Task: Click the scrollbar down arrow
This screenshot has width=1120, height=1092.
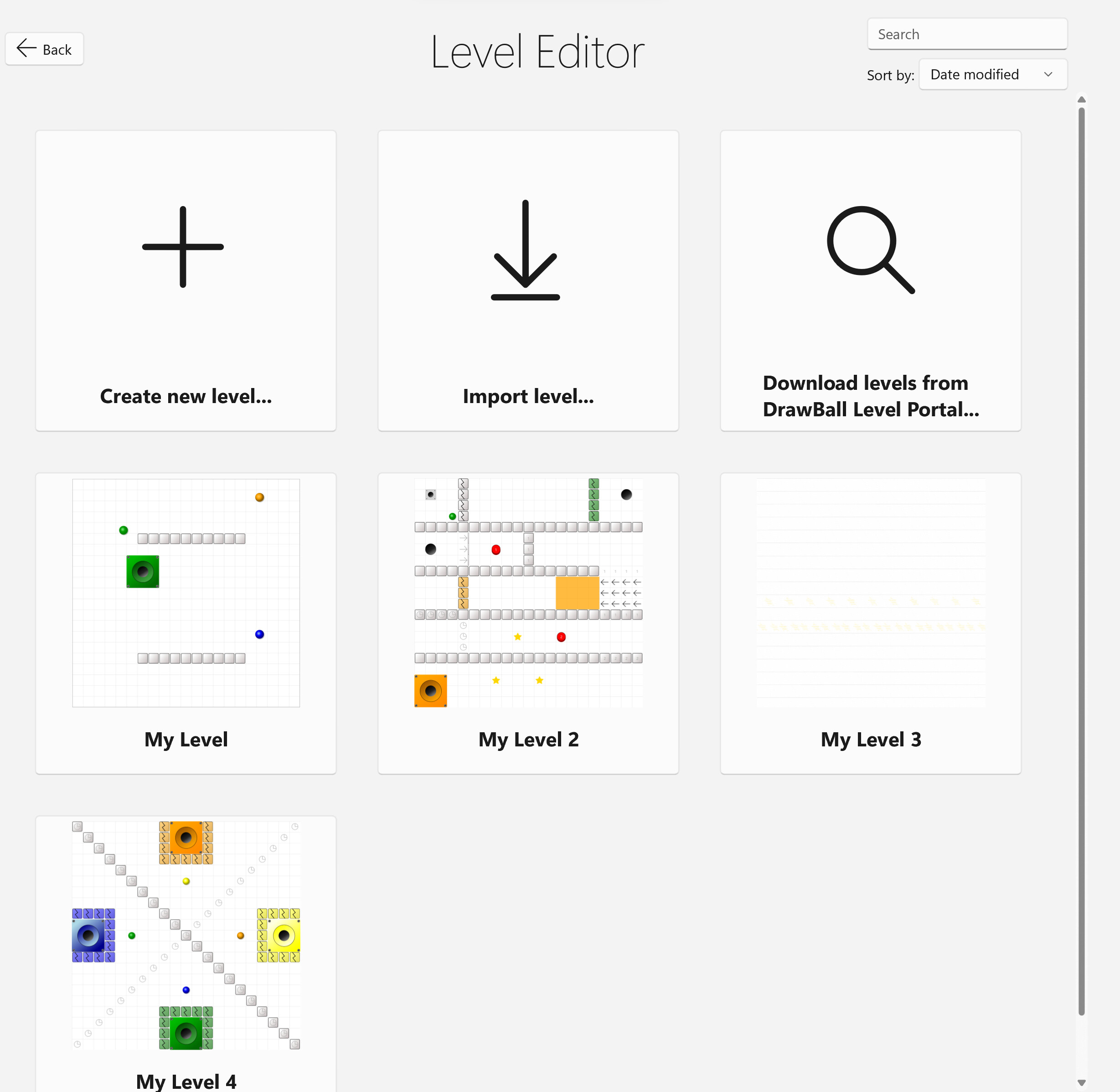Action: [x=1082, y=1082]
